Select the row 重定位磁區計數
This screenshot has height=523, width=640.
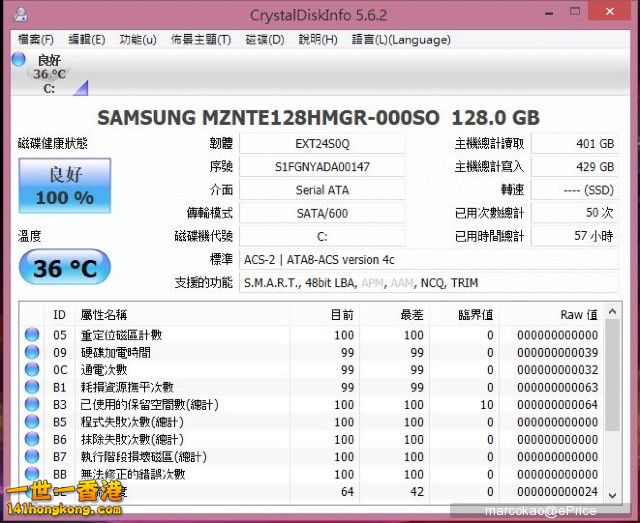(x=312, y=335)
